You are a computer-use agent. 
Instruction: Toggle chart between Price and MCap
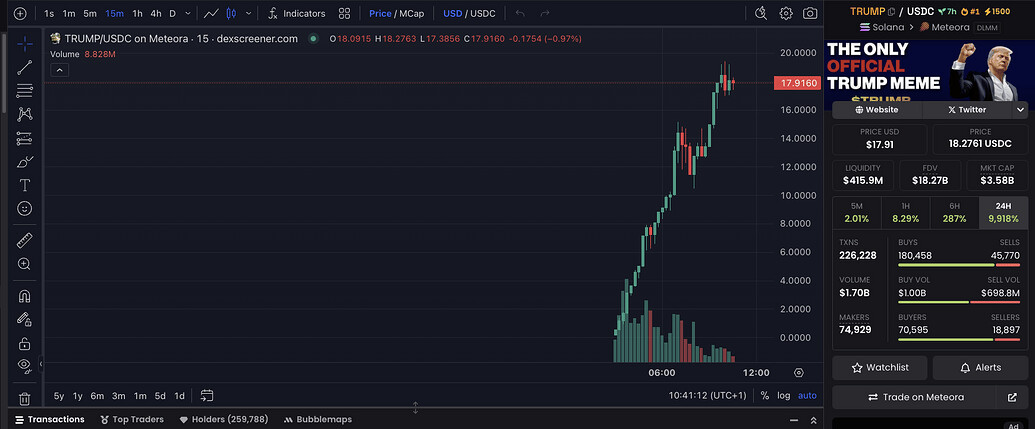[x=396, y=13]
